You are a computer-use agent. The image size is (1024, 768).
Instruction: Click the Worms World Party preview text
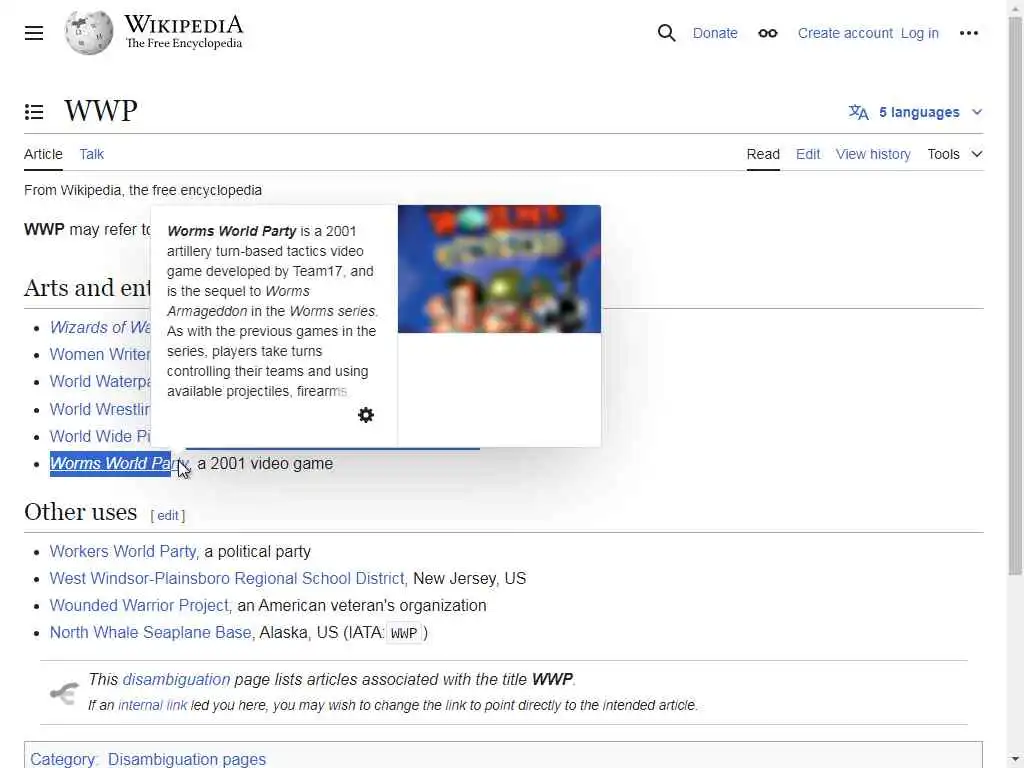point(272,311)
